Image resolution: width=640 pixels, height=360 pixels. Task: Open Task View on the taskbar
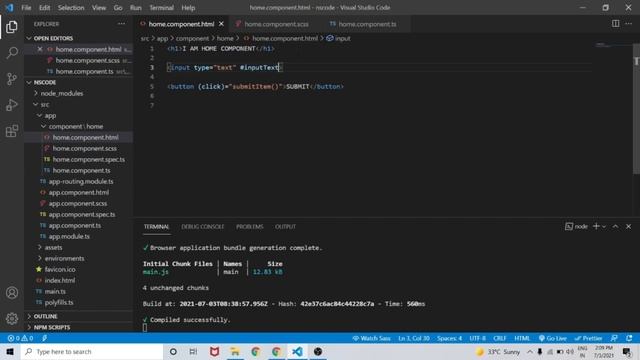(x=193, y=351)
